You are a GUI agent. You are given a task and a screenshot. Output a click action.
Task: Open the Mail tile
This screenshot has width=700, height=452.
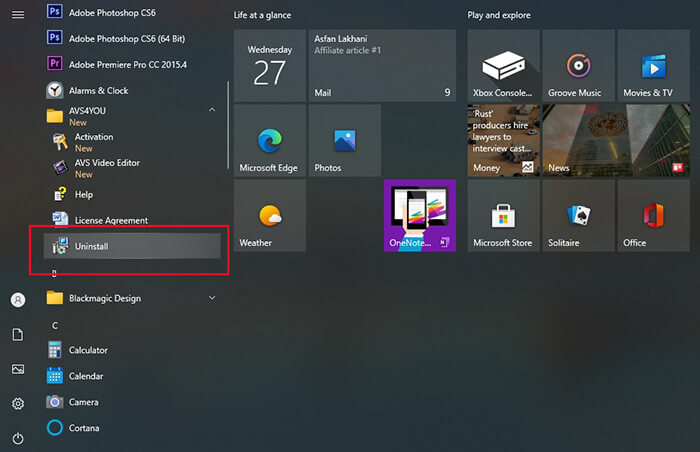click(382, 66)
